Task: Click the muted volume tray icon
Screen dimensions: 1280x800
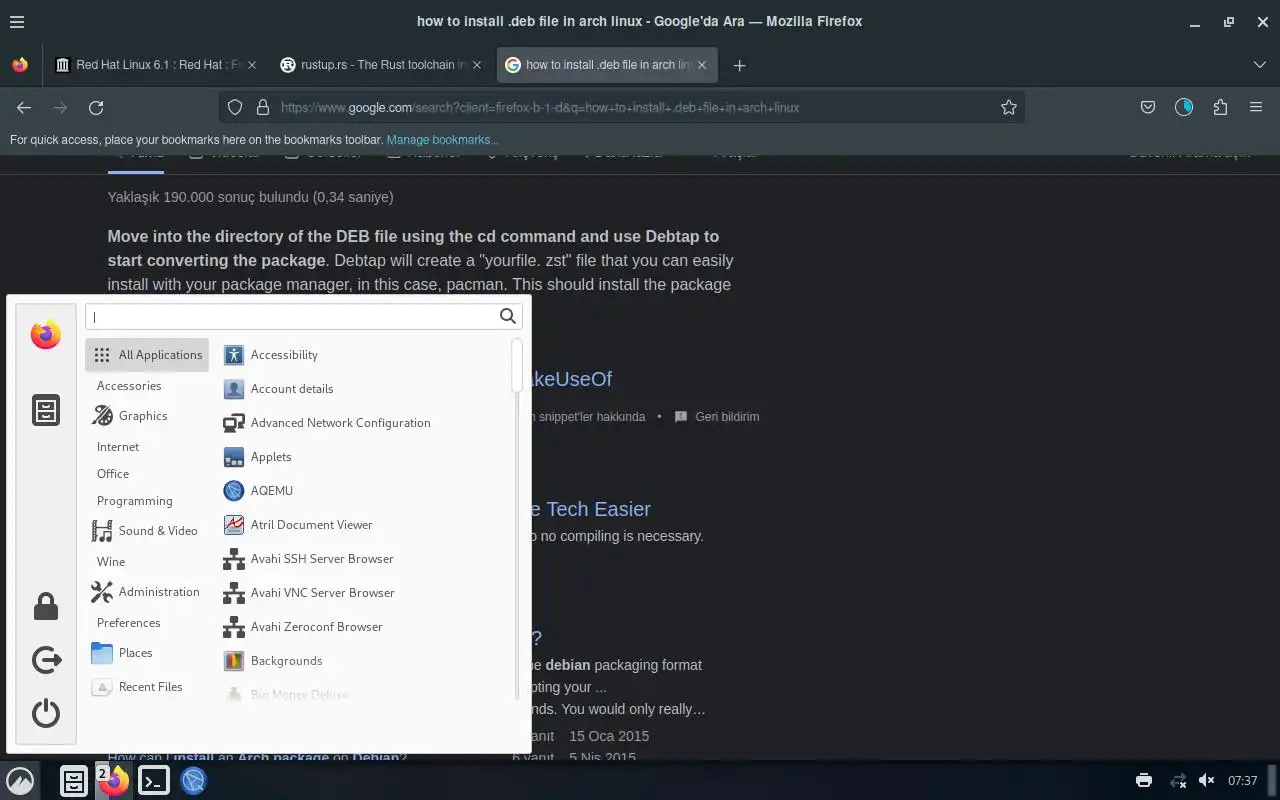Action: point(1207,781)
